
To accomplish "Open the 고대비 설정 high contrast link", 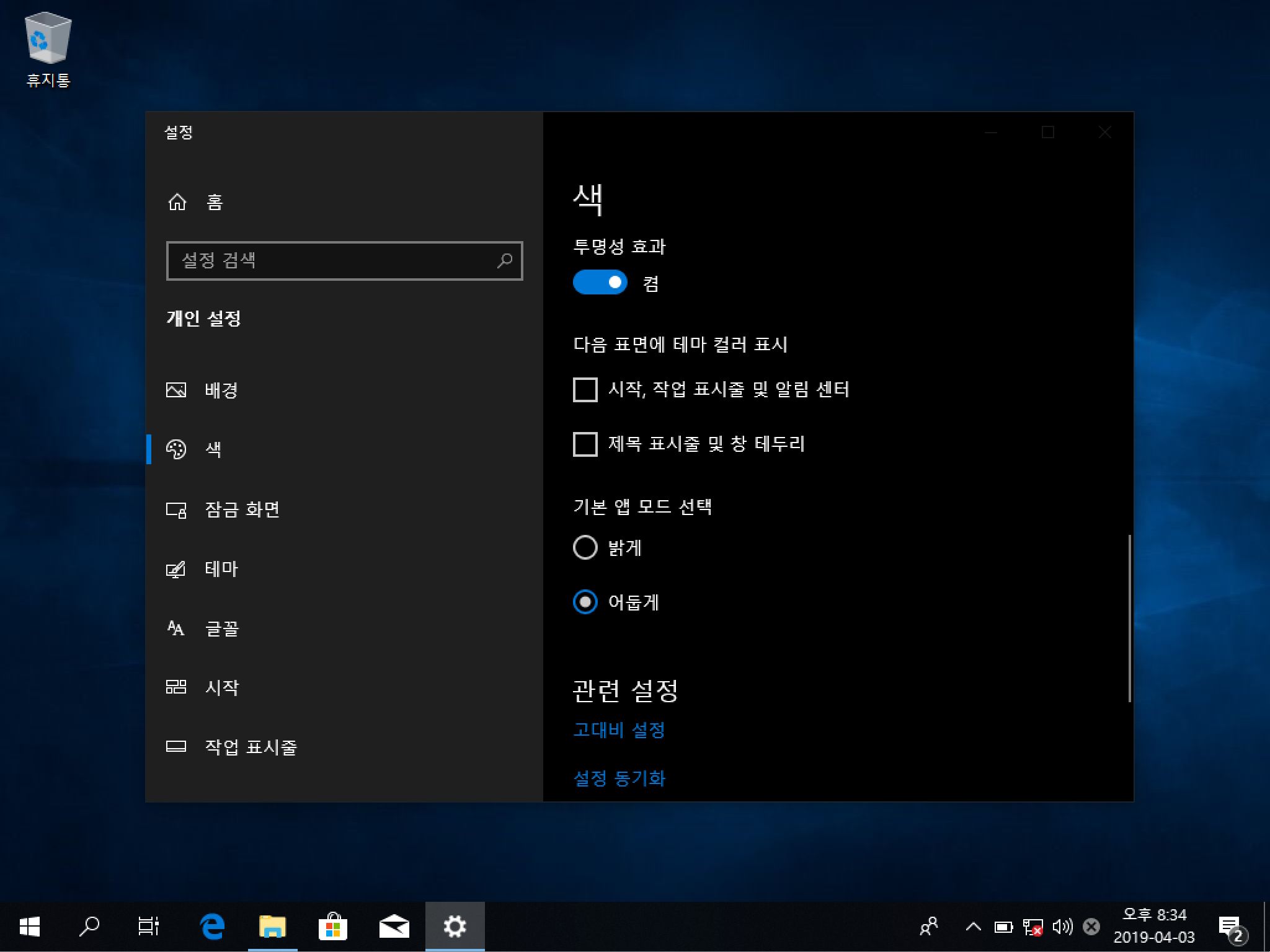I will pos(619,729).
